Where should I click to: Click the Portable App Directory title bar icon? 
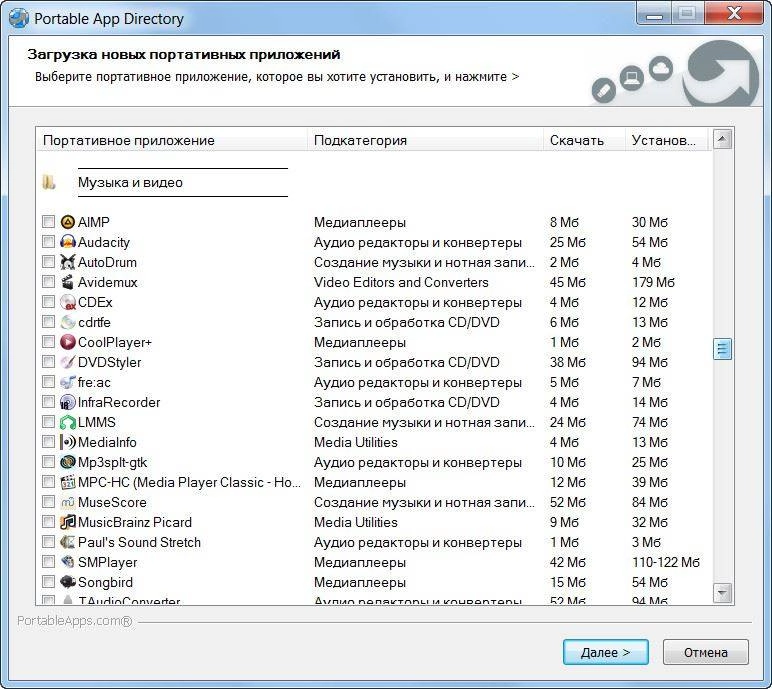coord(19,19)
